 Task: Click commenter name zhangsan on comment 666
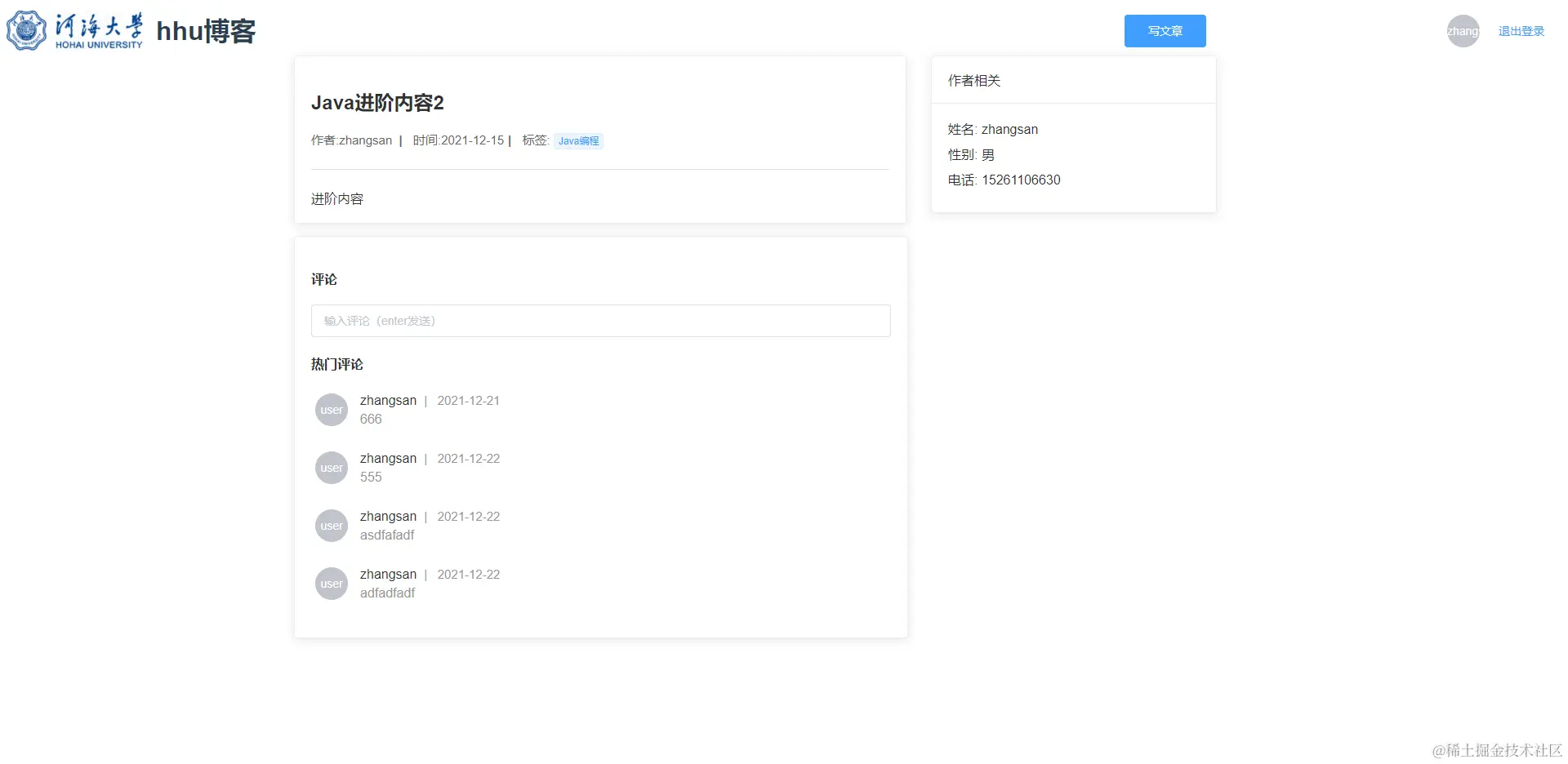tap(388, 400)
